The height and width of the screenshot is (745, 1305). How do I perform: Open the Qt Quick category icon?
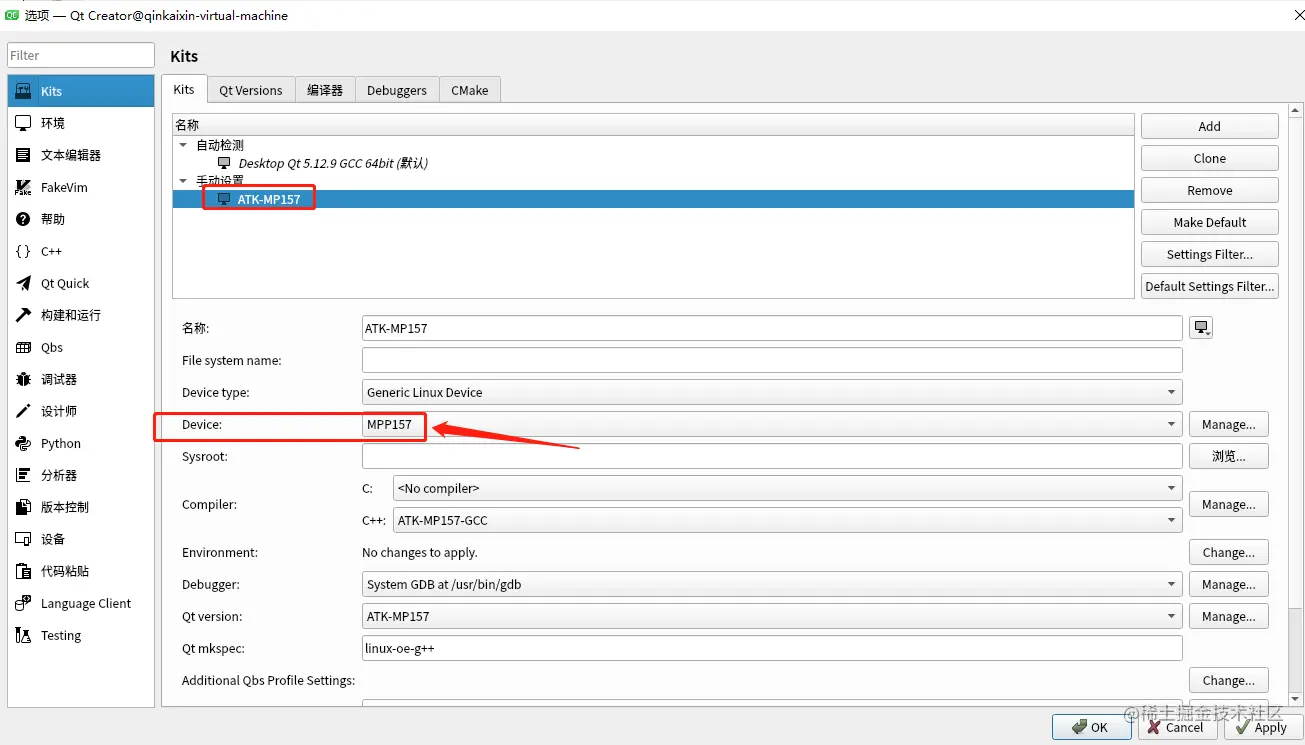click(x=23, y=283)
